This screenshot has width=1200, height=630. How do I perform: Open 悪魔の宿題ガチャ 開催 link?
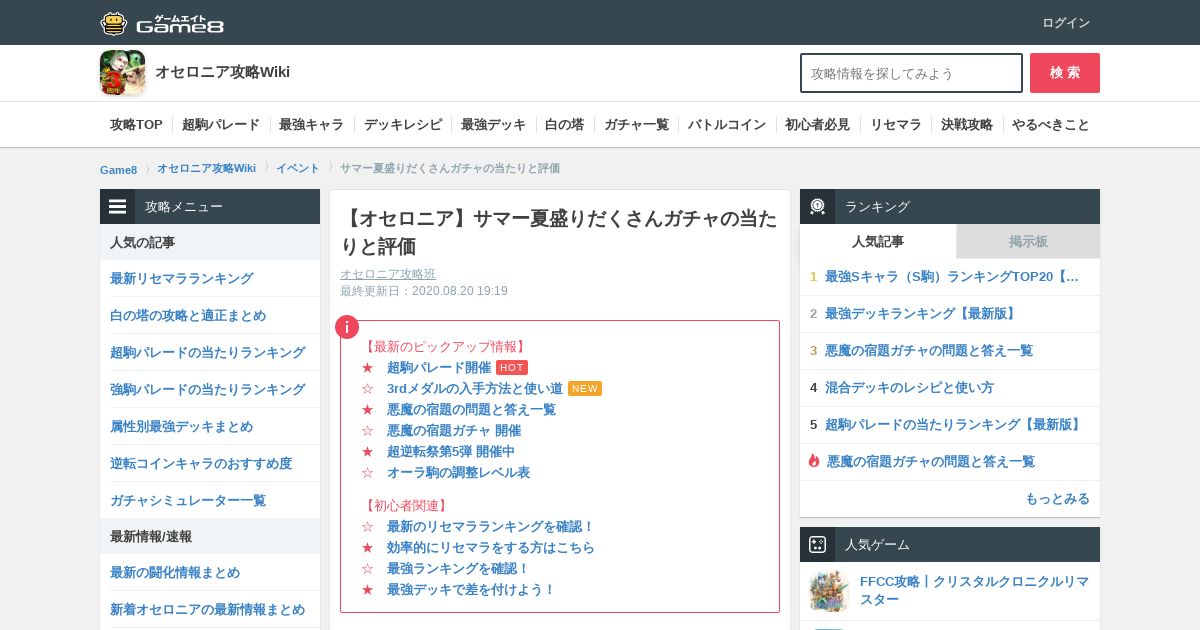click(454, 430)
